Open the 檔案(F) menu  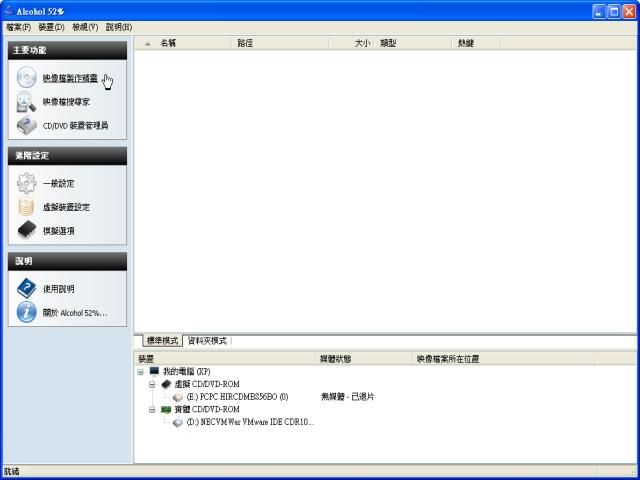pos(18,26)
